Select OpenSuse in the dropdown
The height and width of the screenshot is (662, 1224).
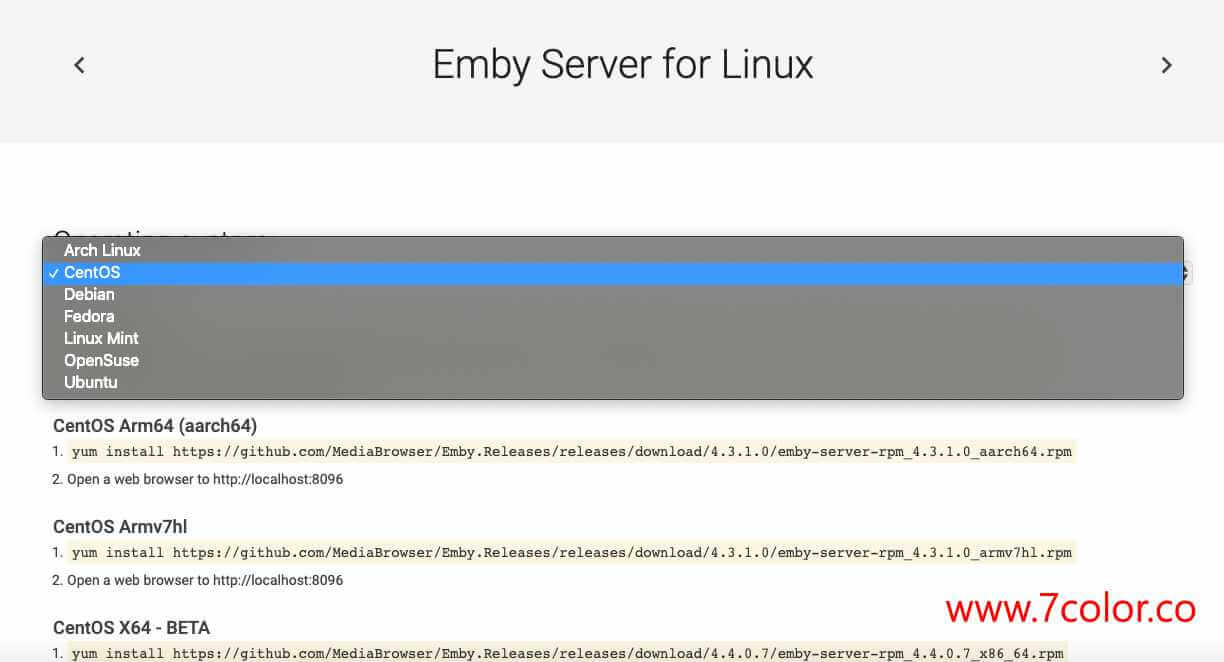[613, 360]
